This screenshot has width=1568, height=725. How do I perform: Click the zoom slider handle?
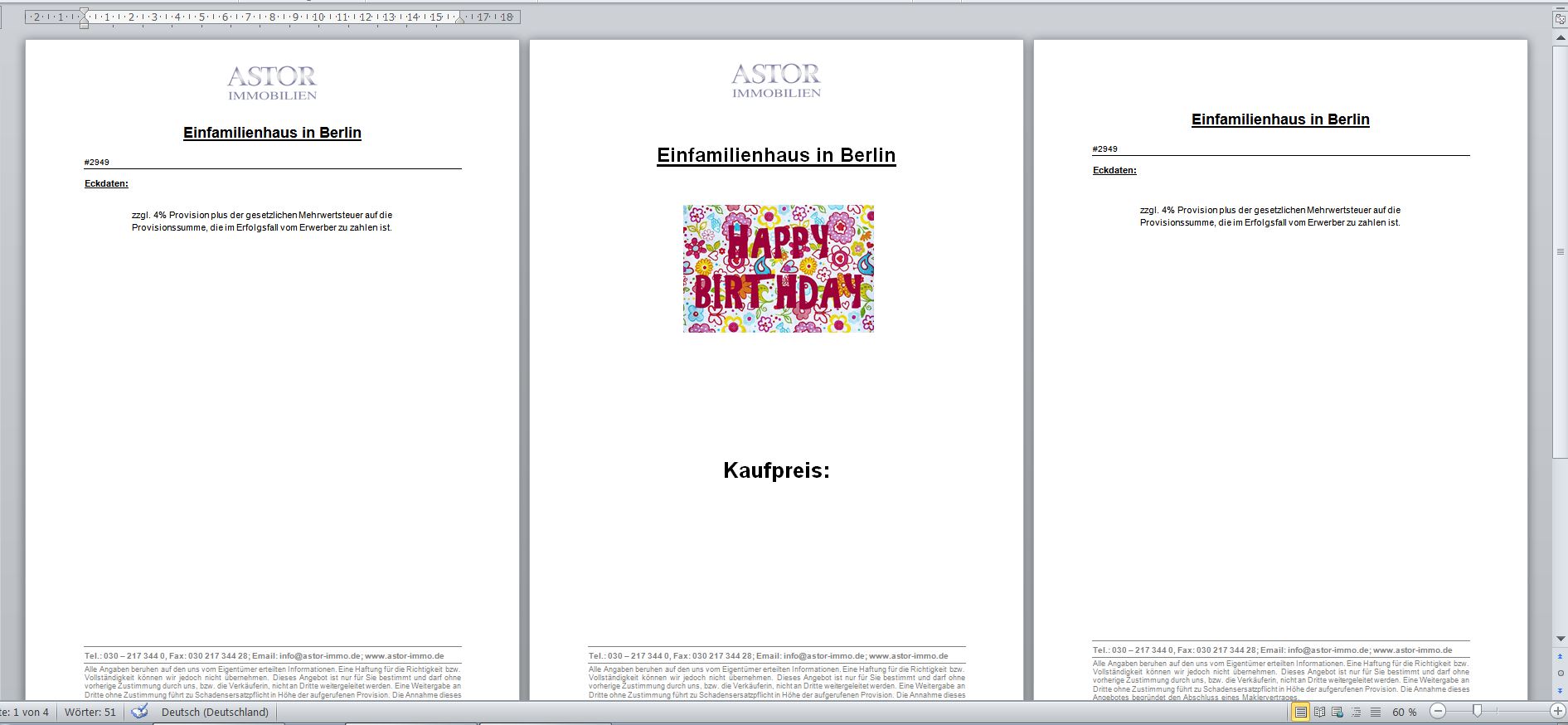1477,712
